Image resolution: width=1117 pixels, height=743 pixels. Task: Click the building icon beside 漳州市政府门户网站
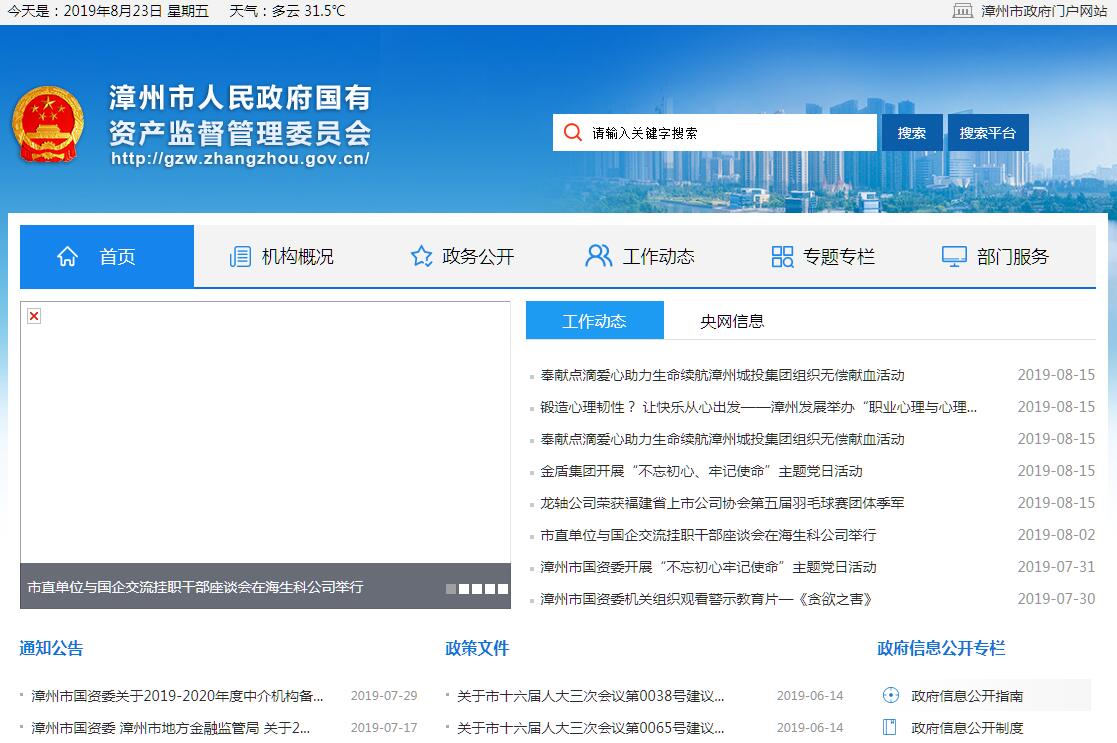962,11
